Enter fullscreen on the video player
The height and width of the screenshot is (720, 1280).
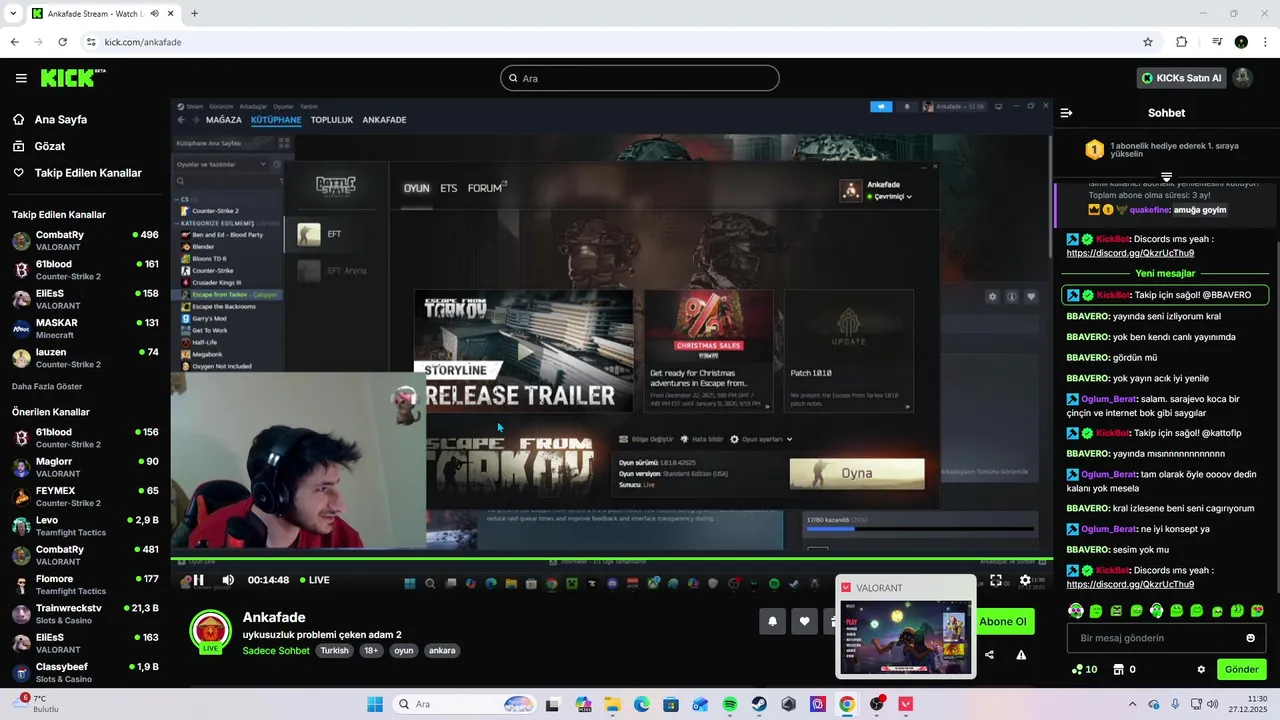click(996, 580)
